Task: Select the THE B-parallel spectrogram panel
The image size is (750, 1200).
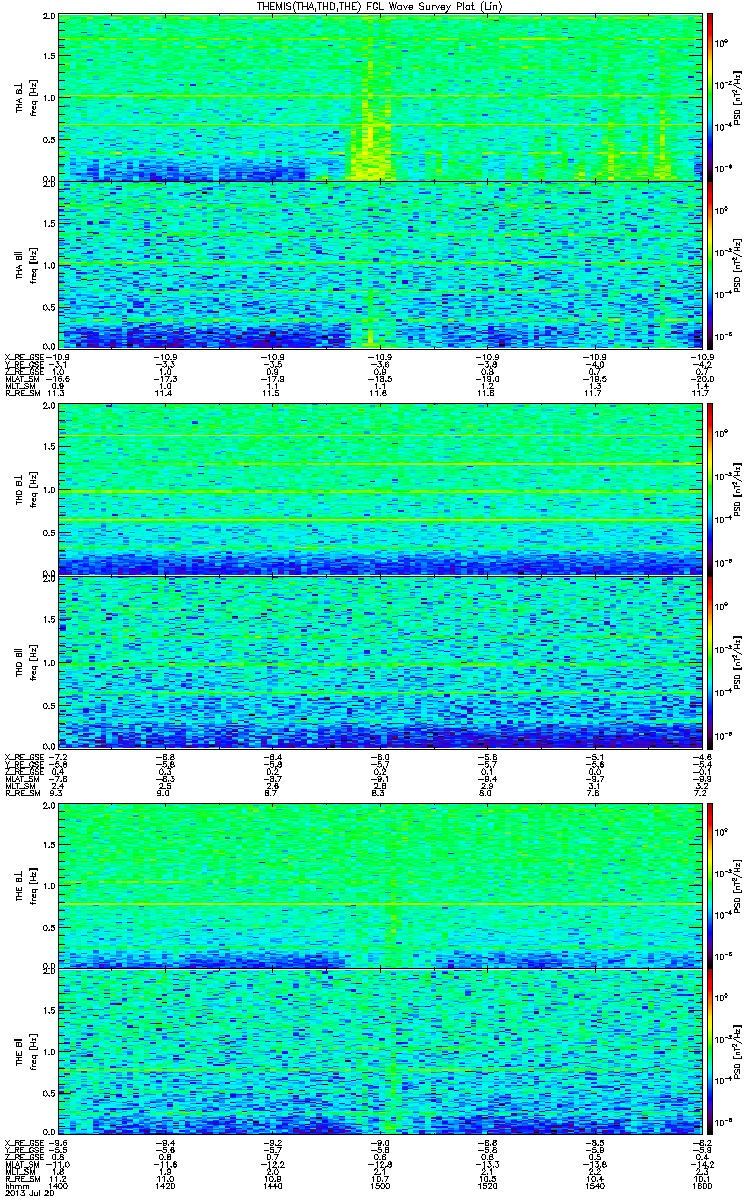Action: point(379,1052)
